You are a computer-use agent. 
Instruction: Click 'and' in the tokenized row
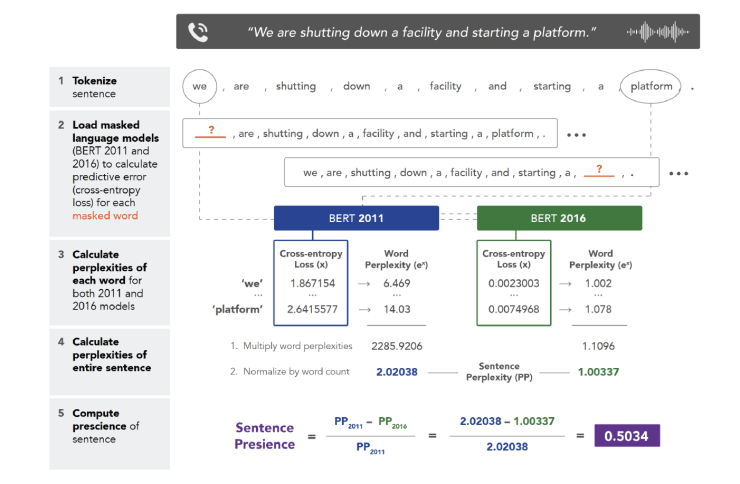(497, 86)
